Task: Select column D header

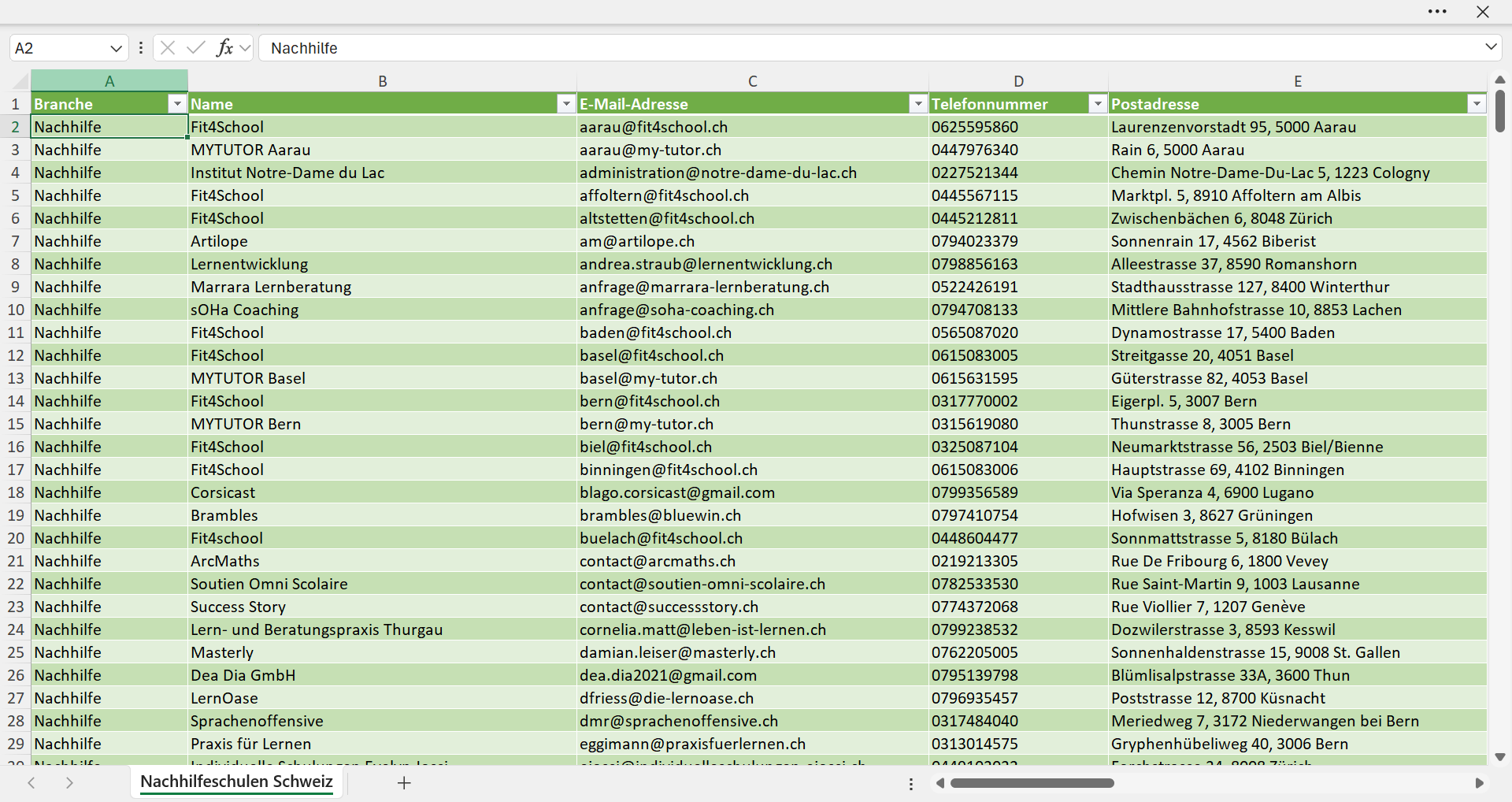Action: tap(1019, 81)
